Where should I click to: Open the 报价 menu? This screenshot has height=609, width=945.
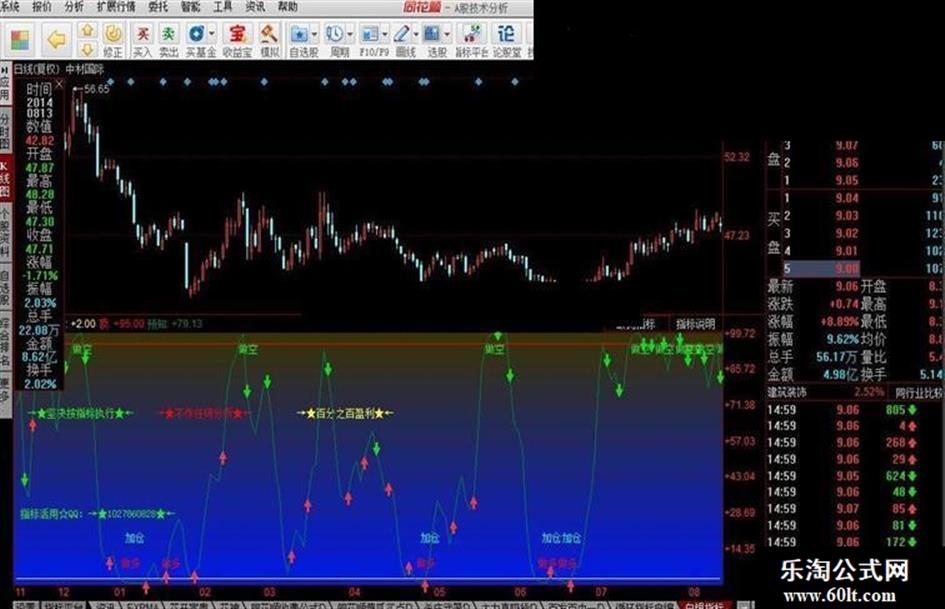click(x=42, y=7)
